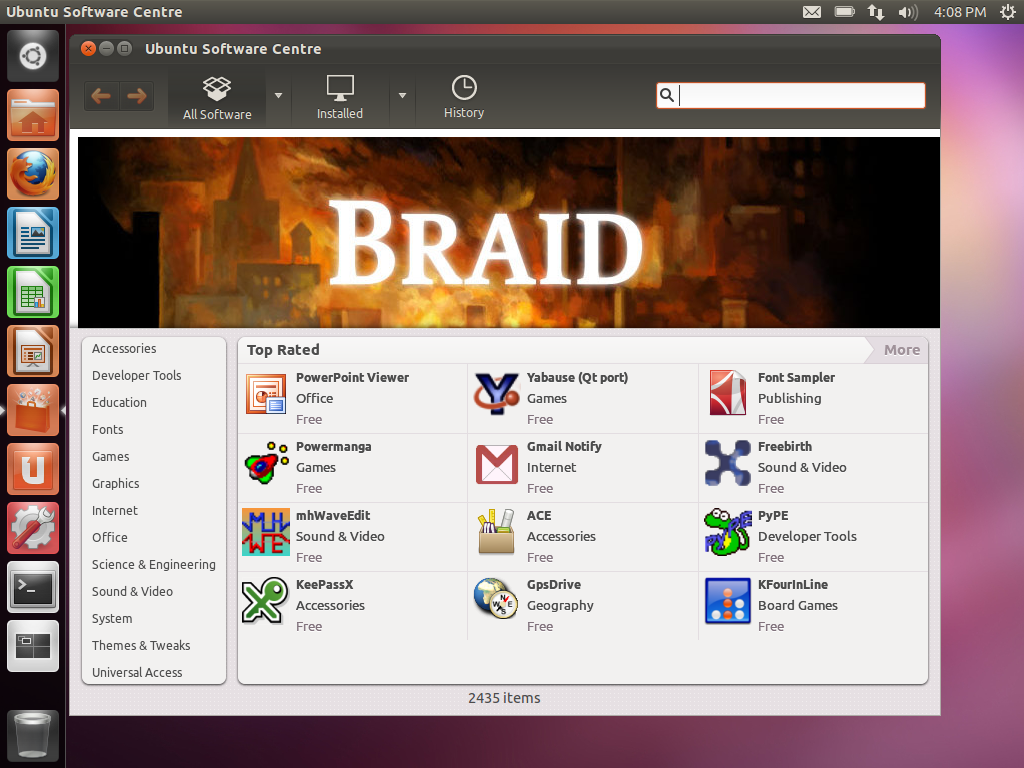
Task: Click the ACE accessories box icon
Action: [x=496, y=532]
